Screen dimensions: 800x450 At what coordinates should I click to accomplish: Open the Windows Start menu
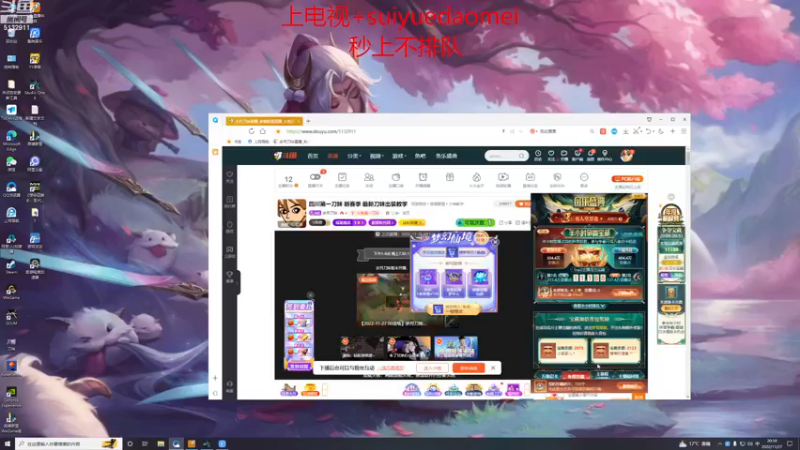pos(7,444)
